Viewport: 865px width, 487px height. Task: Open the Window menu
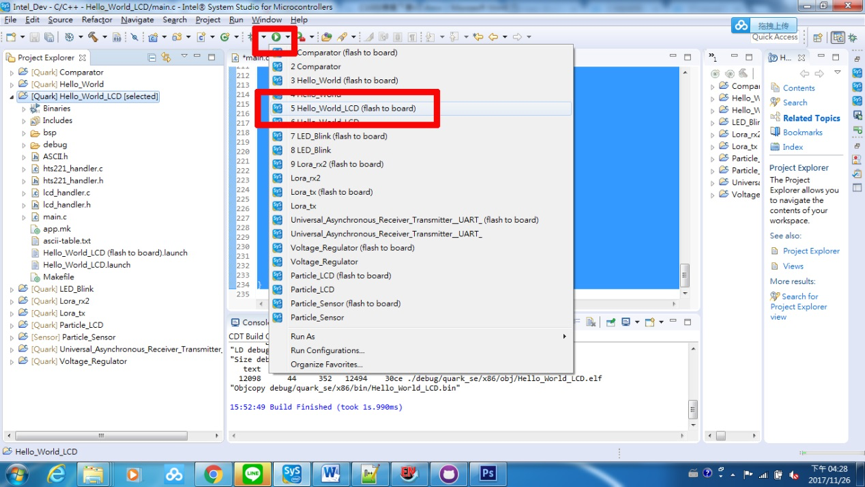click(266, 20)
